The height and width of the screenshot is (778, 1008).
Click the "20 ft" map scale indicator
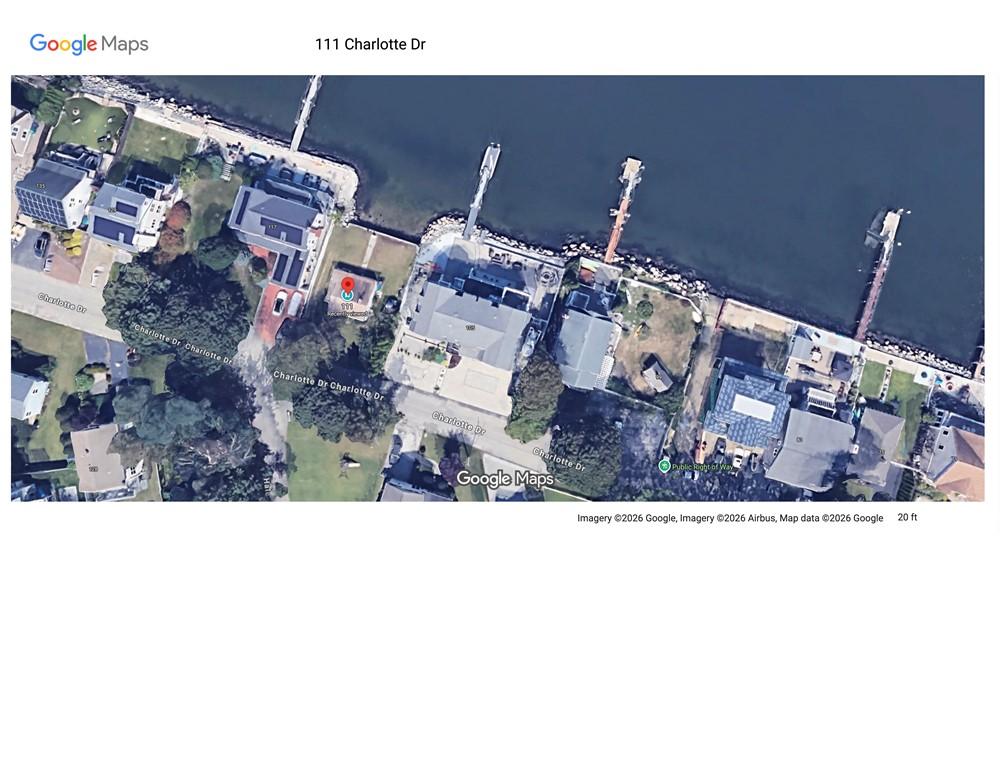(x=907, y=517)
